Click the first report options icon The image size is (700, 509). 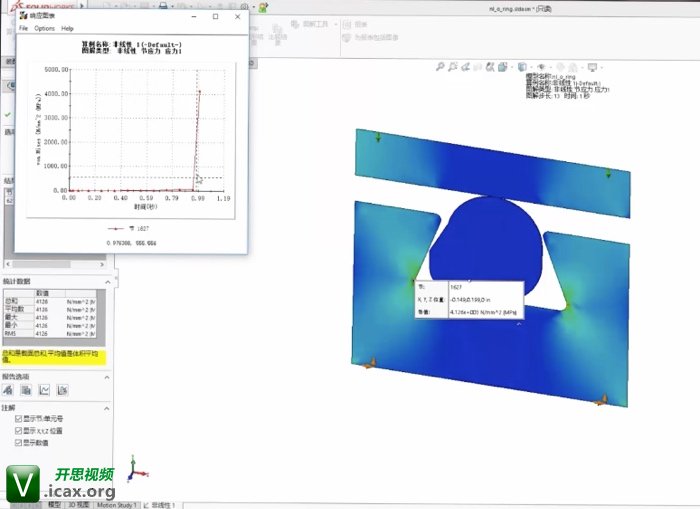tap(8, 389)
